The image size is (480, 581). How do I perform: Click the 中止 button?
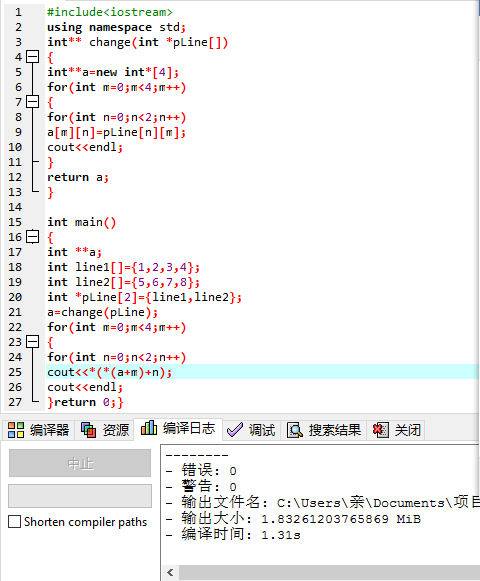point(80,463)
